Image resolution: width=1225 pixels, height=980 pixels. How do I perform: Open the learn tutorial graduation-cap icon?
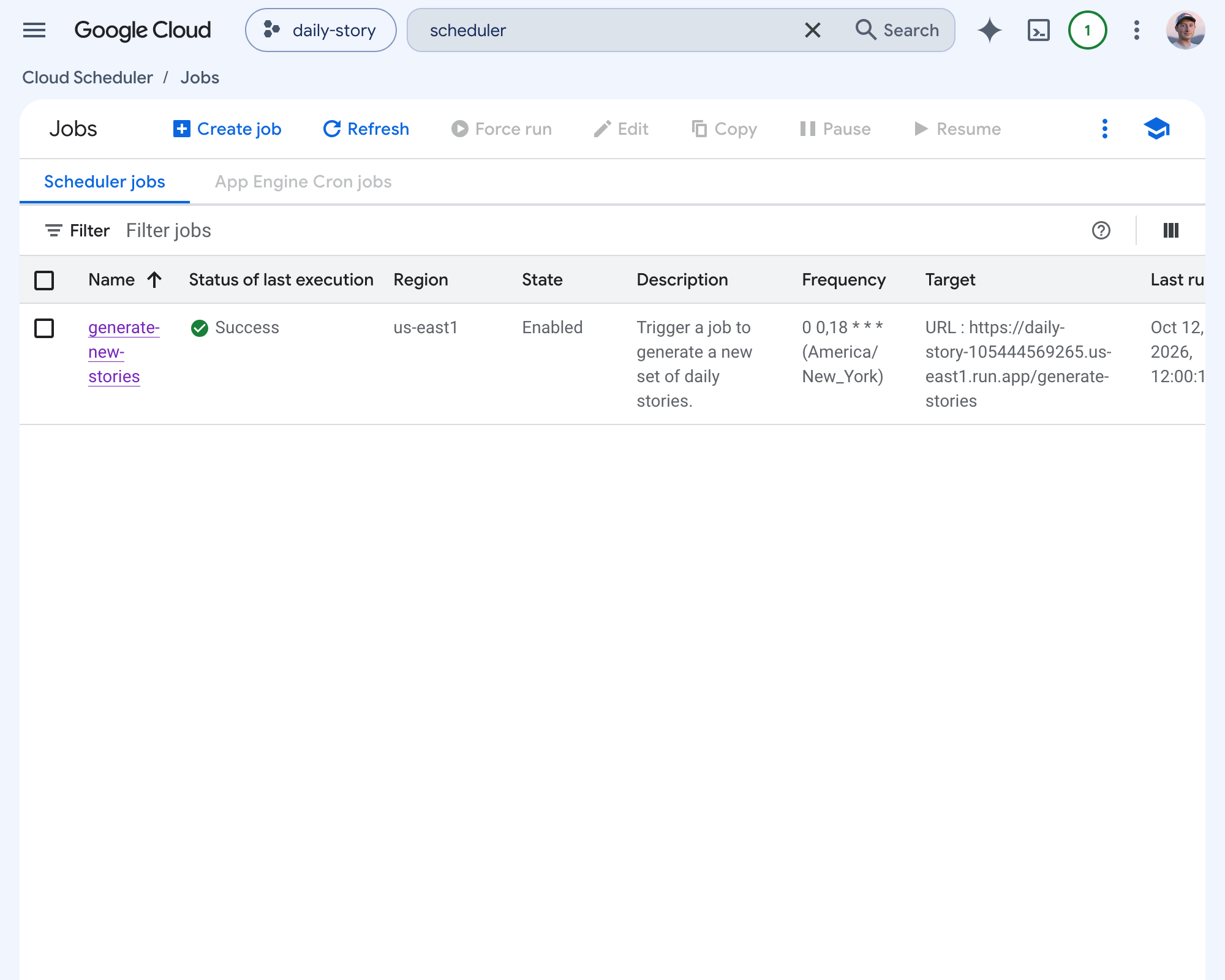pyautogui.click(x=1156, y=129)
